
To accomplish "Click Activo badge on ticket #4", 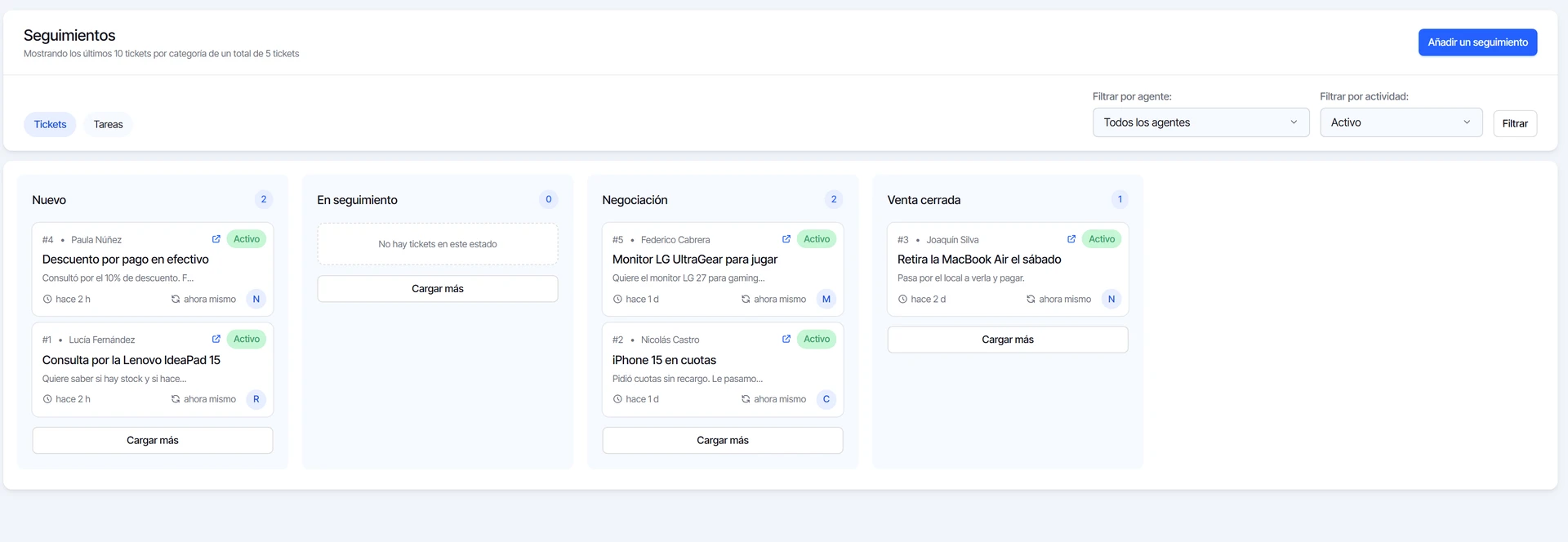I will click(x=247, y=239).
